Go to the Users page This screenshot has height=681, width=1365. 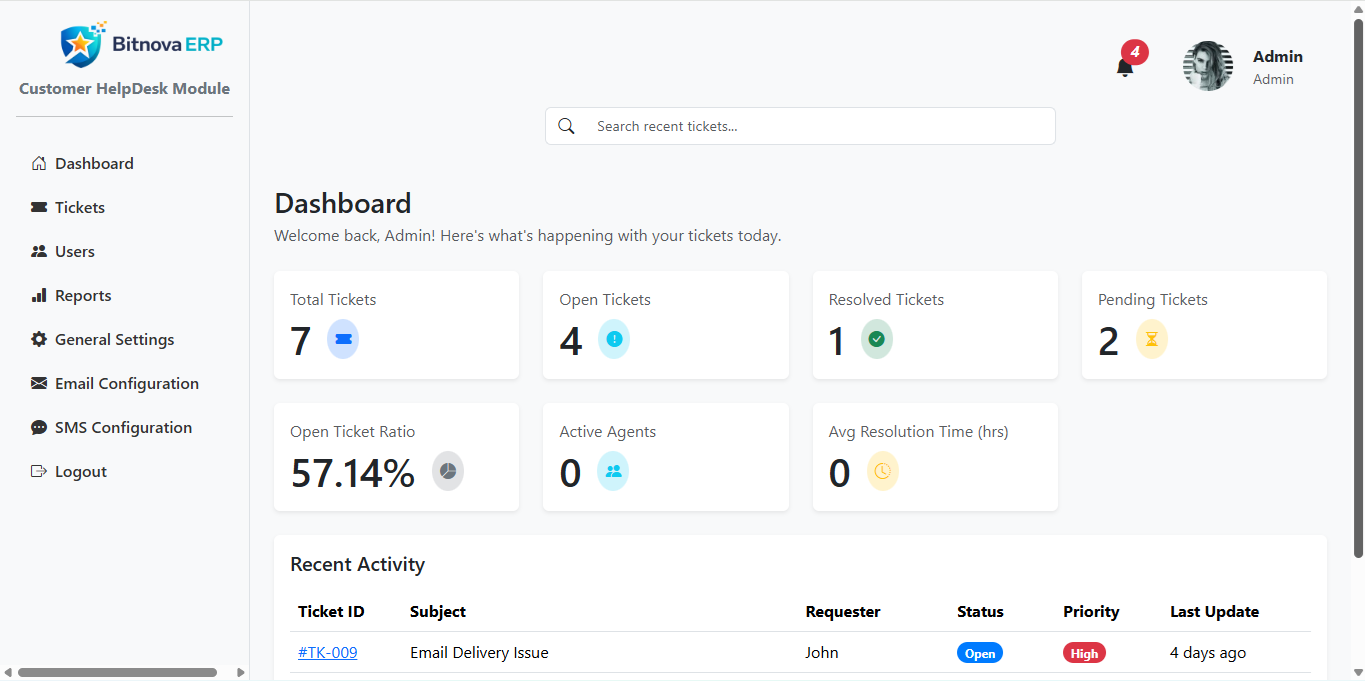click(74, 252)
